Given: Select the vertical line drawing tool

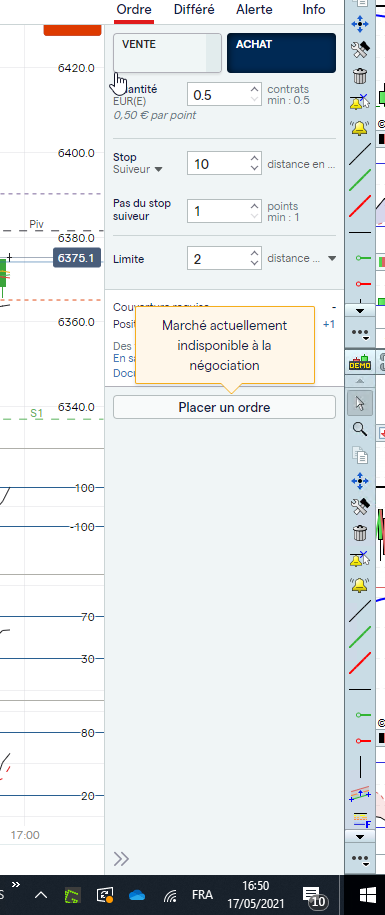Looking at the screenshot, I should pos(360,766).
